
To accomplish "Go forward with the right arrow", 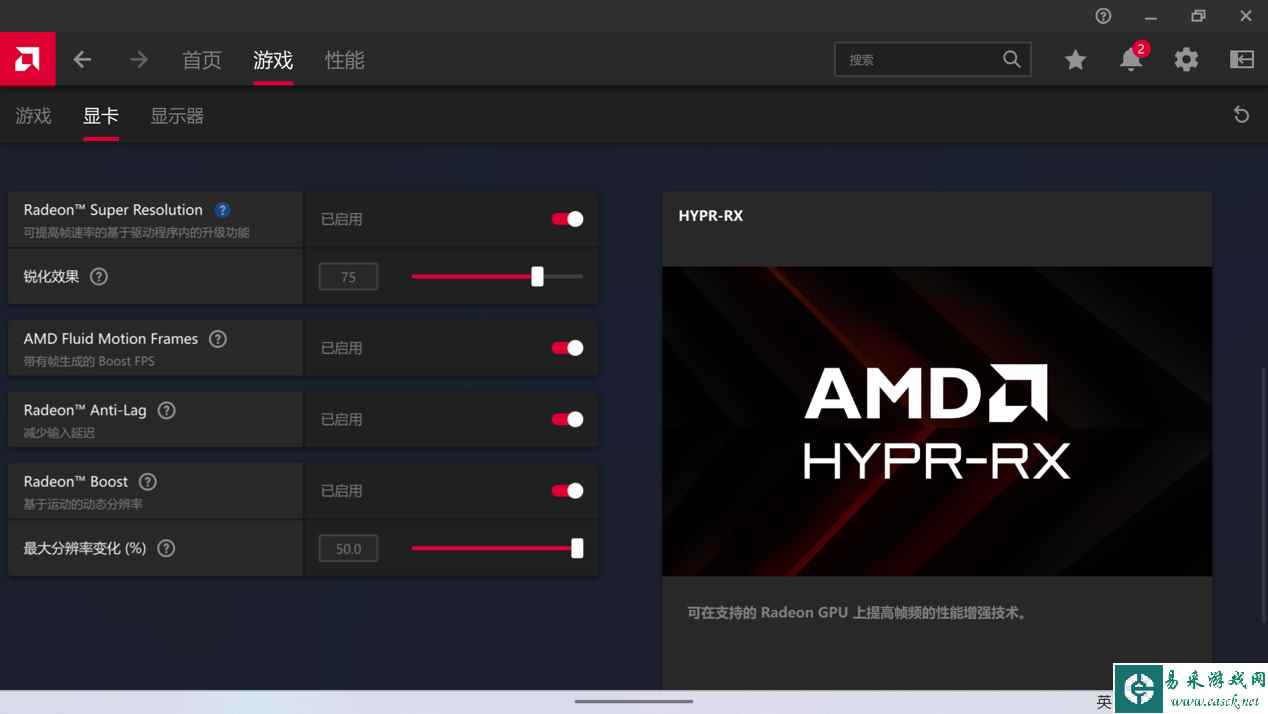I will (x=139, y=60).
